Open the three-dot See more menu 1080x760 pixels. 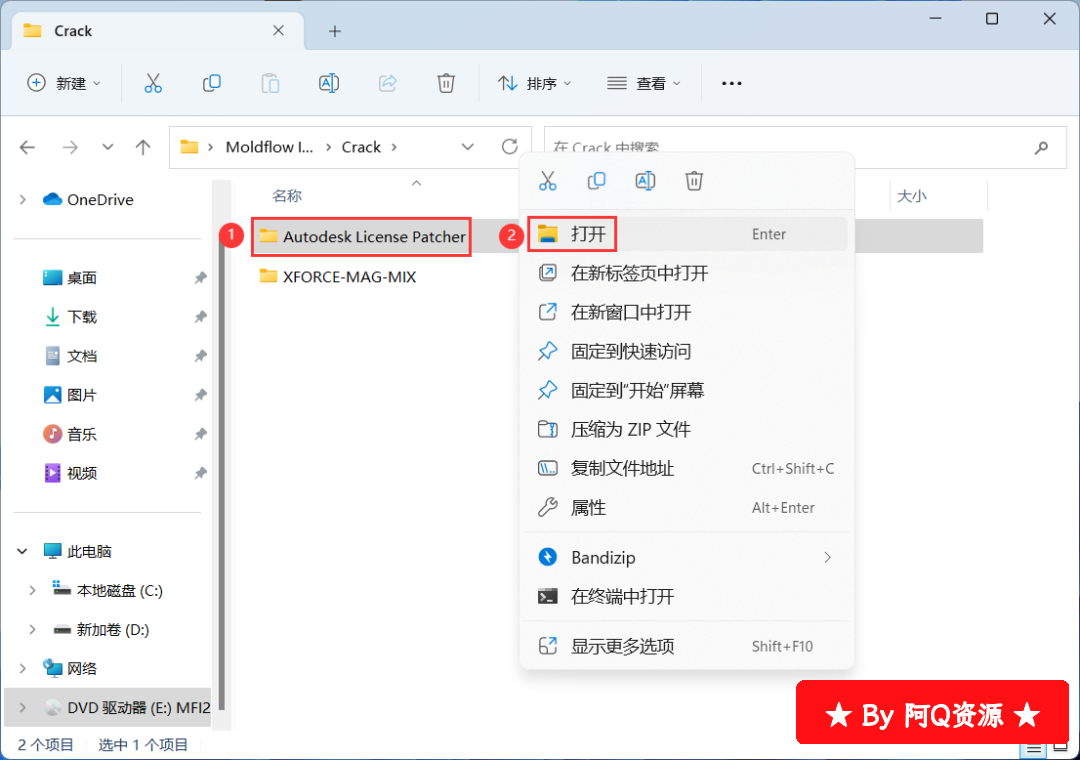tap(731, 83)
